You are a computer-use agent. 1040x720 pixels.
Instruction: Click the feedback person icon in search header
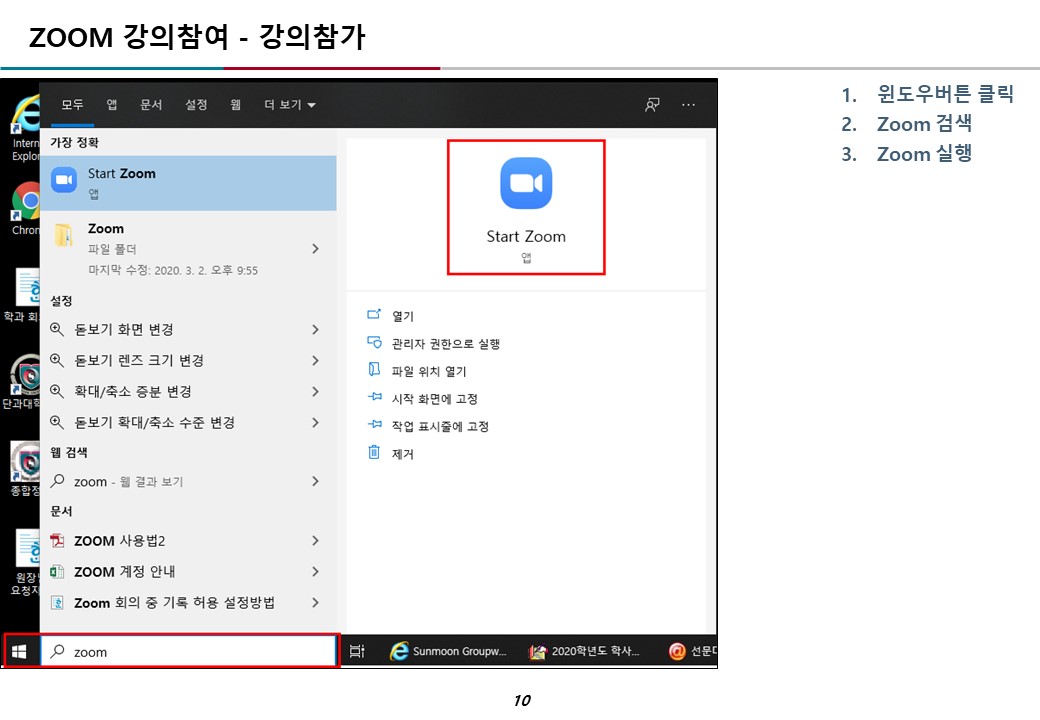tap(652, 105)
